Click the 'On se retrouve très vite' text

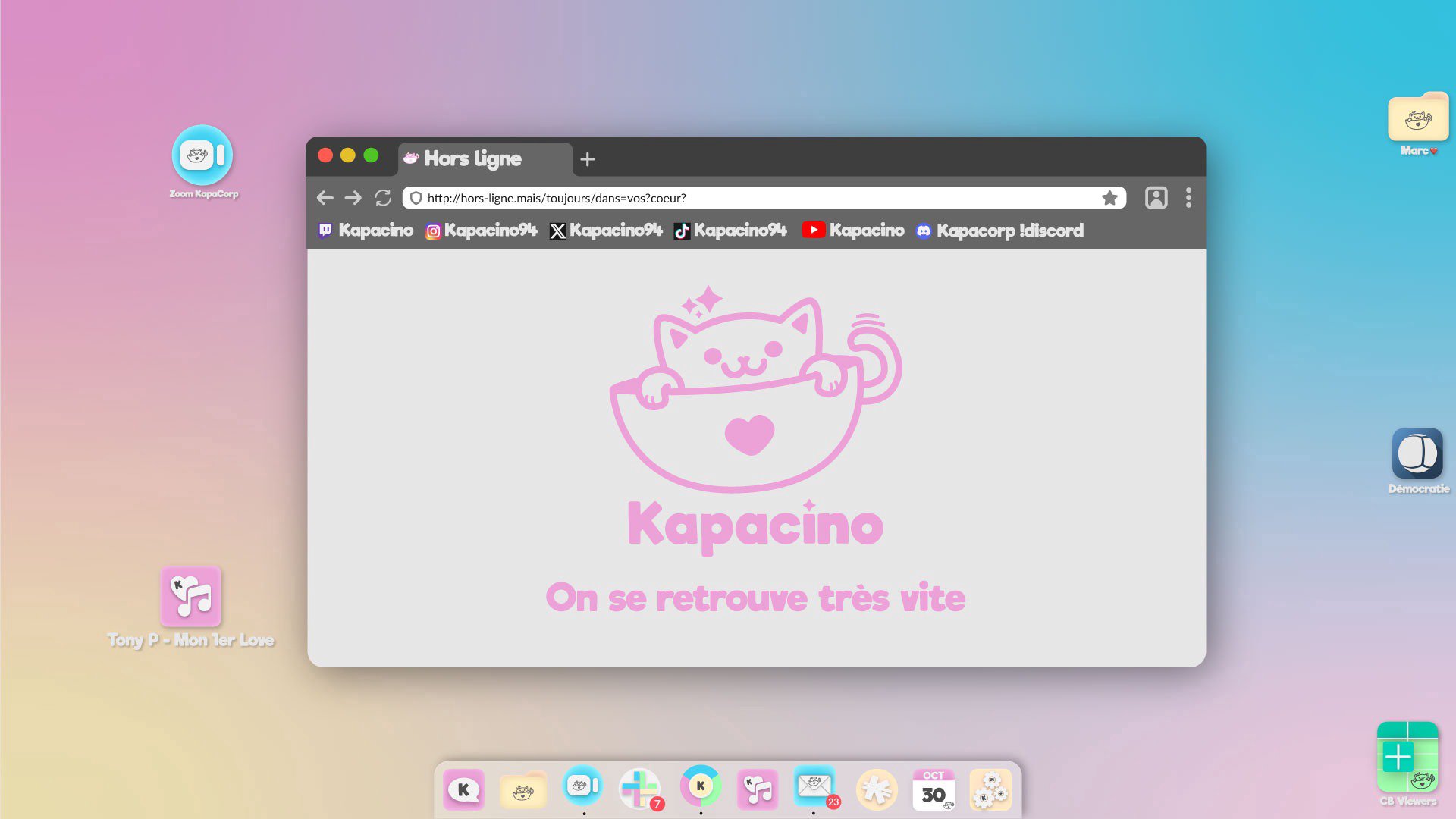tap(756, 598)
